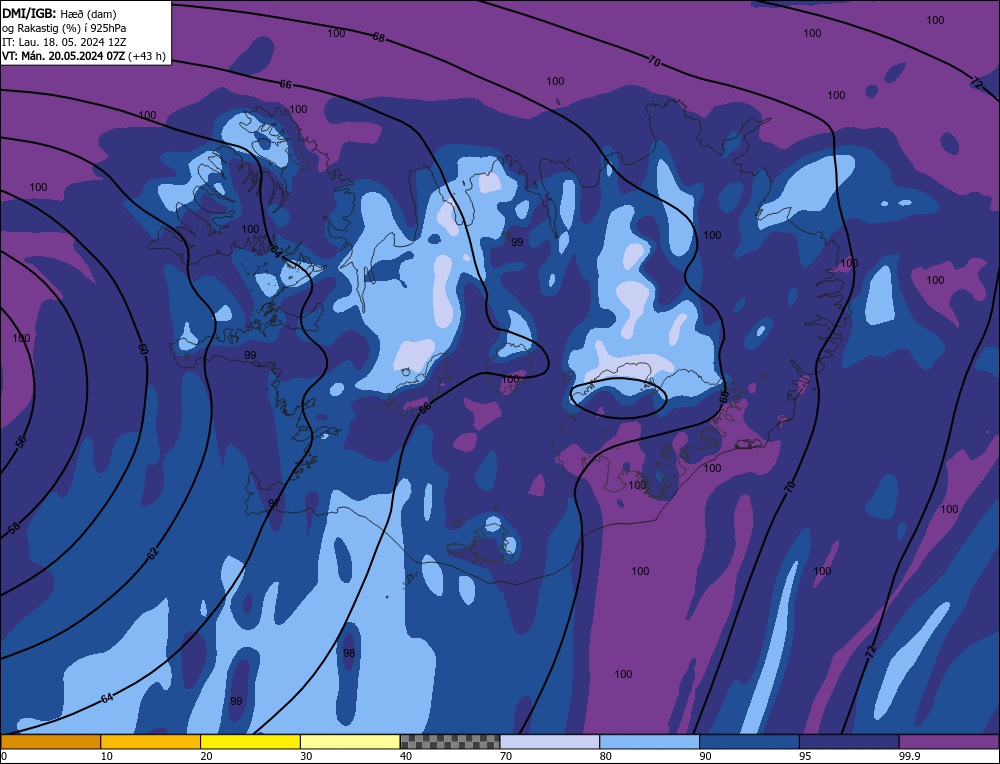Select the dark navy 95–99.9 legend swatch
The image size is (1000, 764).
(849, 741)
